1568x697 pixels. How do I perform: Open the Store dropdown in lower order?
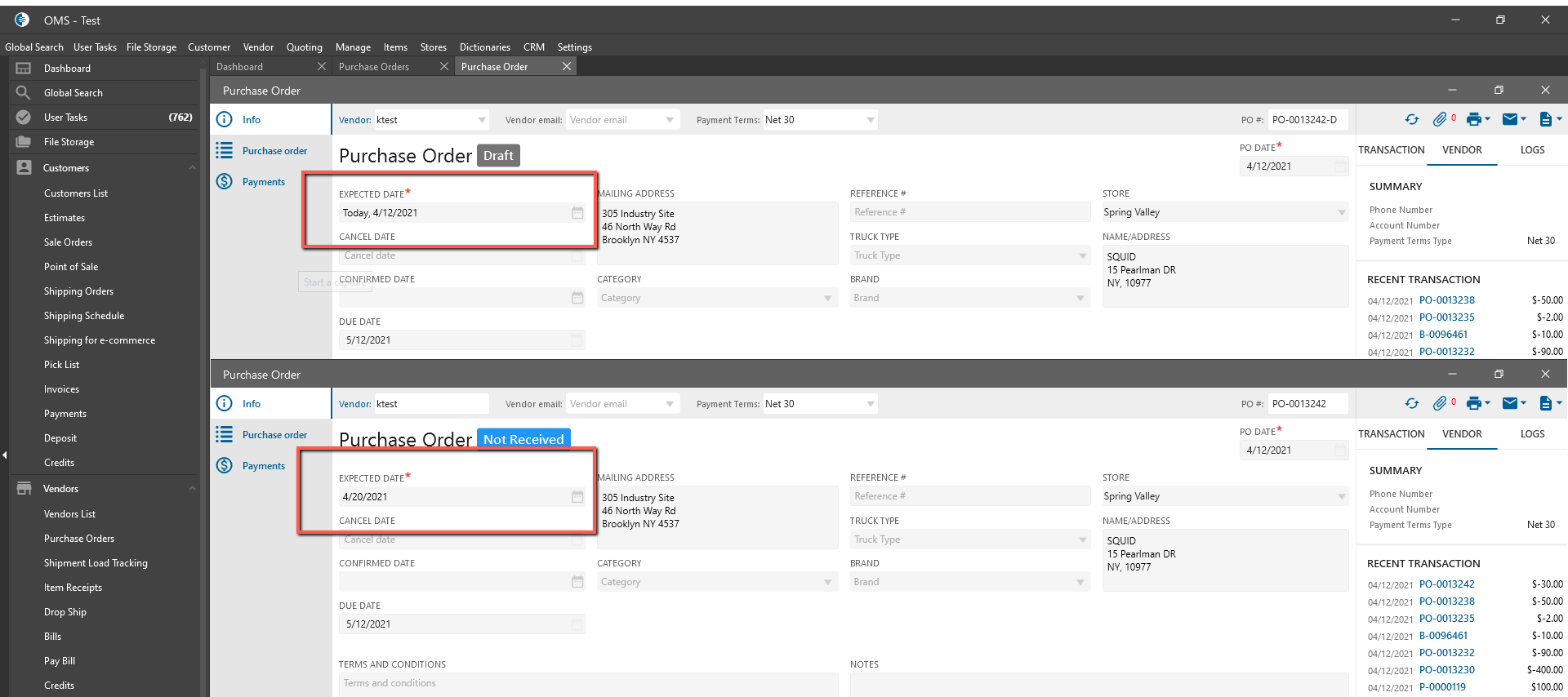tap(1341, 496)
